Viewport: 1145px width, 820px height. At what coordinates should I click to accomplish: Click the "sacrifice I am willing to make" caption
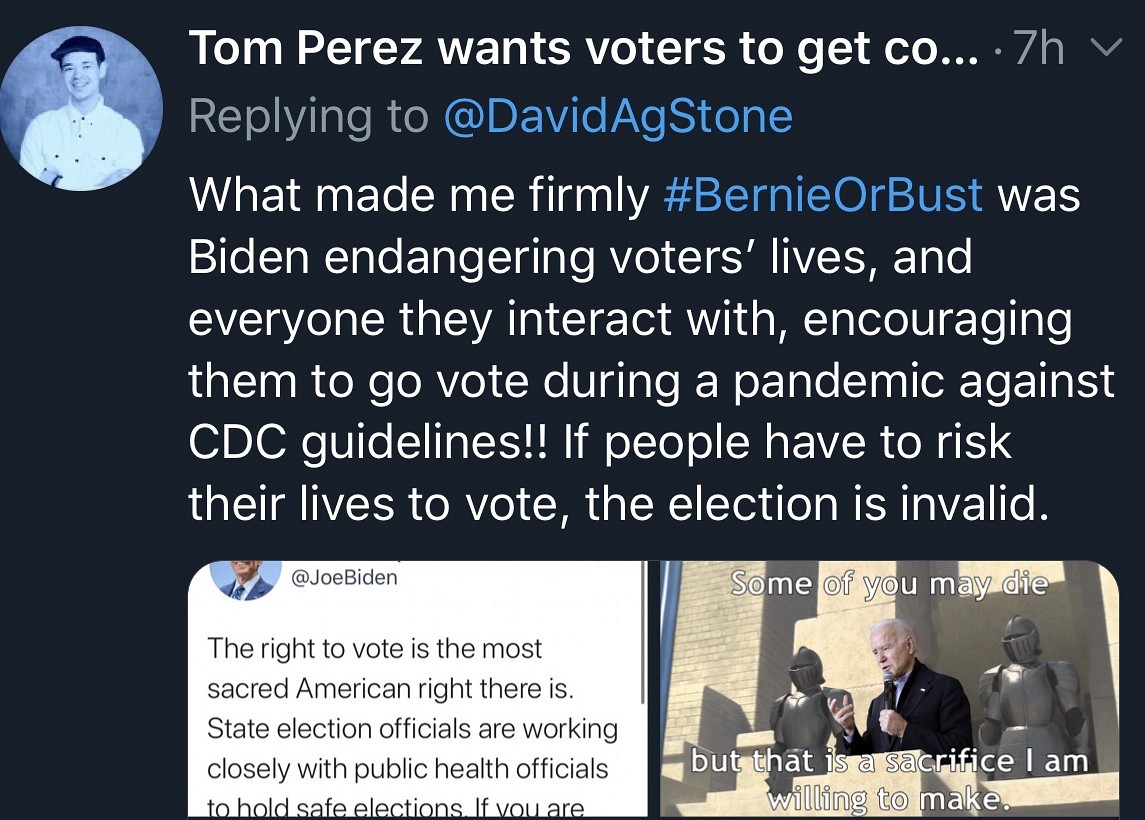tap(888, 780)
